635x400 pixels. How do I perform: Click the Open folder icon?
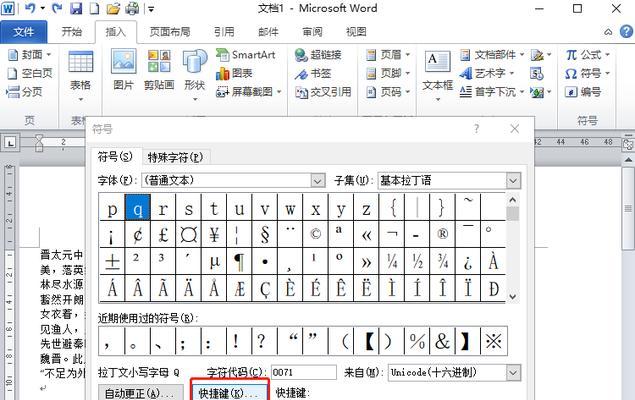tap(113, 8)
